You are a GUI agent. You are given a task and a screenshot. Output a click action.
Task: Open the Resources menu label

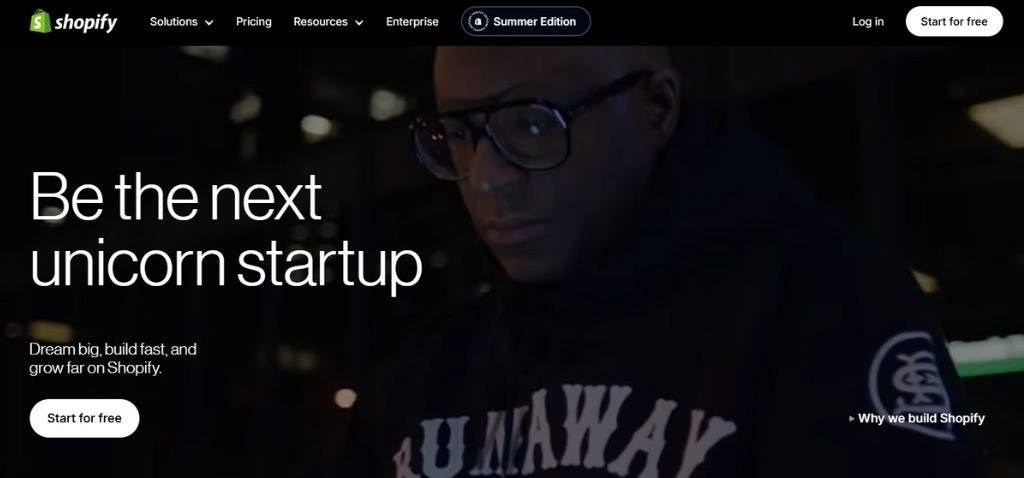pos(321,22)
